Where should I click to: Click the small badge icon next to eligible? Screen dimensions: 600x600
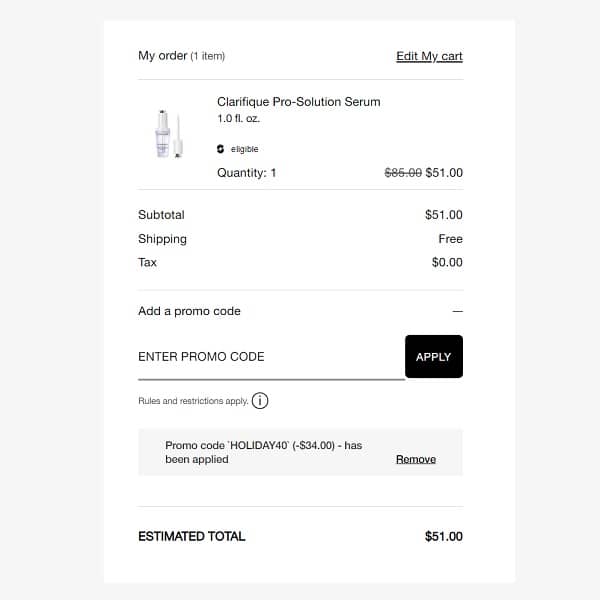[221, 149]
